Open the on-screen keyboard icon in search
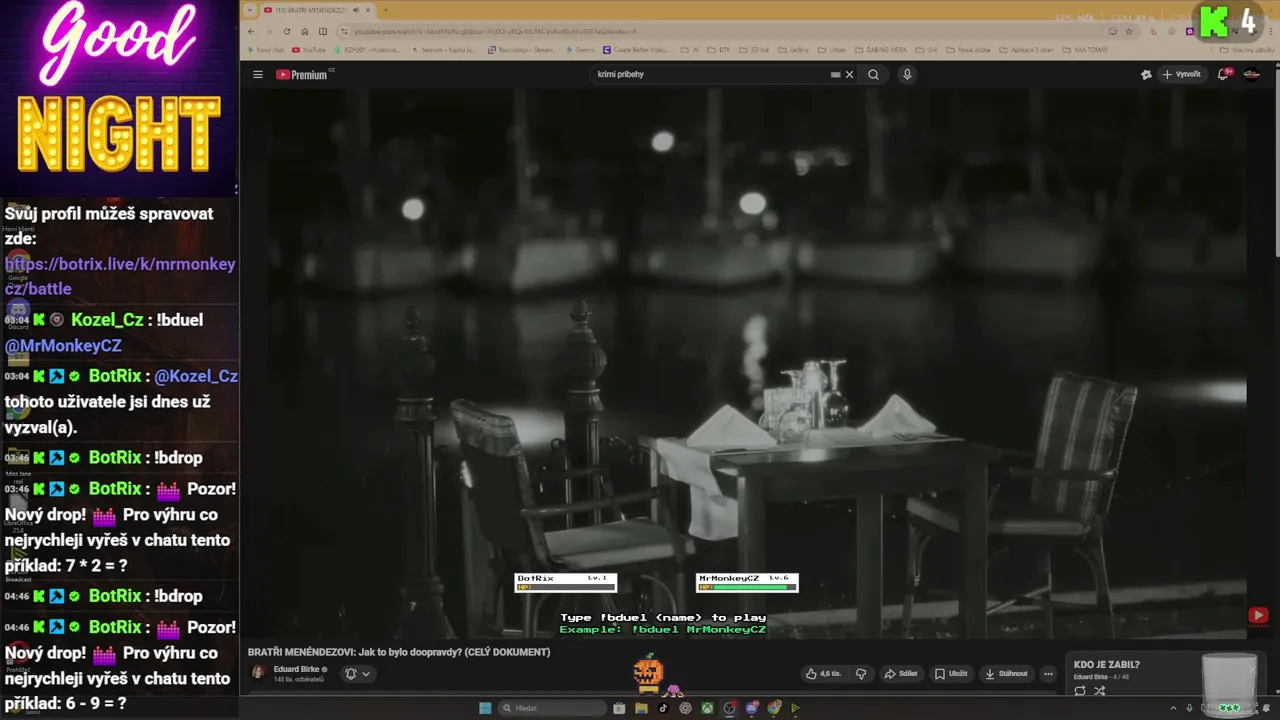The height and width of the screenshot is (720, 1280). (x=835, y=74)
